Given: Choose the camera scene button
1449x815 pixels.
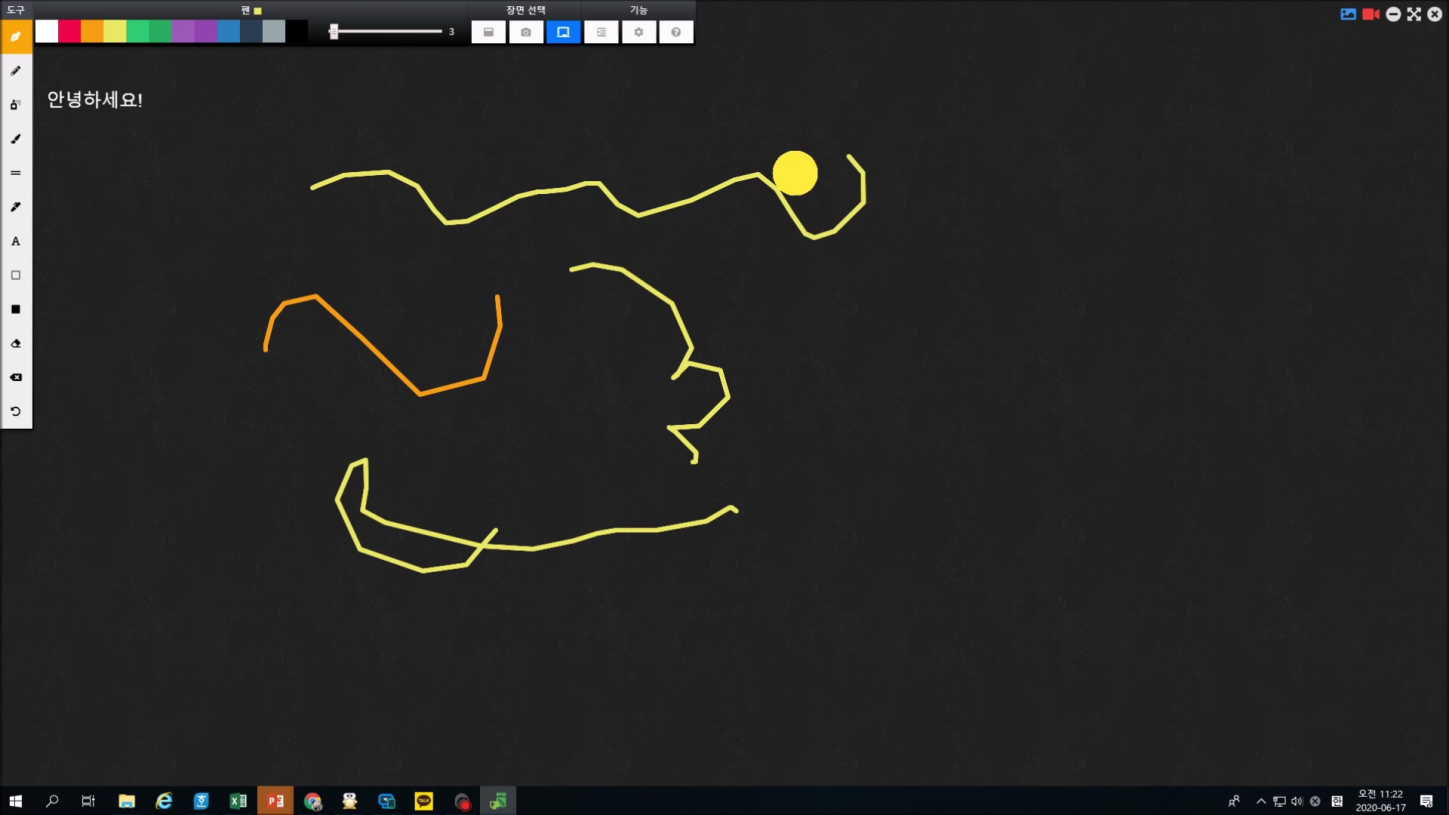Looking at the screenshot, I should 526,32.
